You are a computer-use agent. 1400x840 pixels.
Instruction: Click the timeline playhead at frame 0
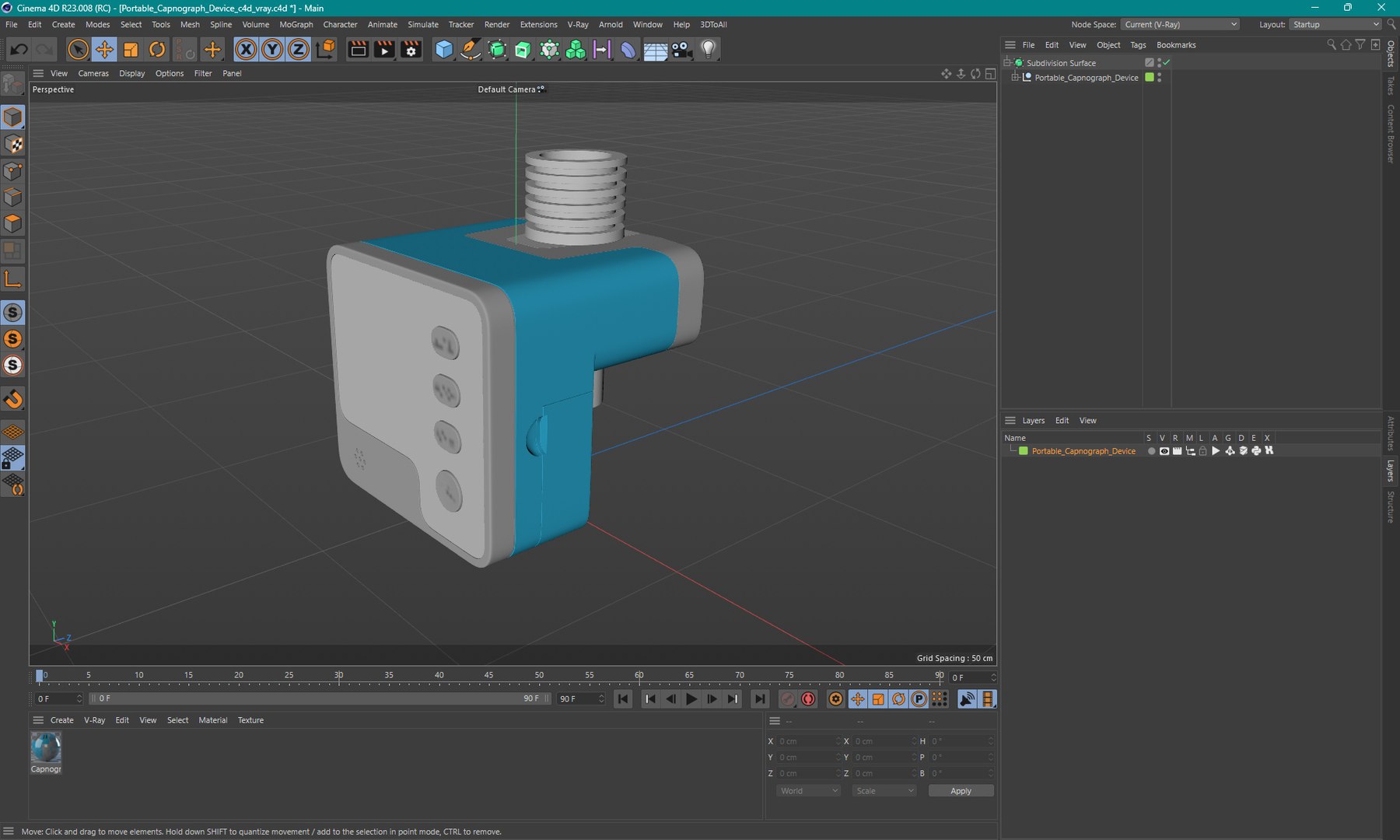[x=40, y=676]
